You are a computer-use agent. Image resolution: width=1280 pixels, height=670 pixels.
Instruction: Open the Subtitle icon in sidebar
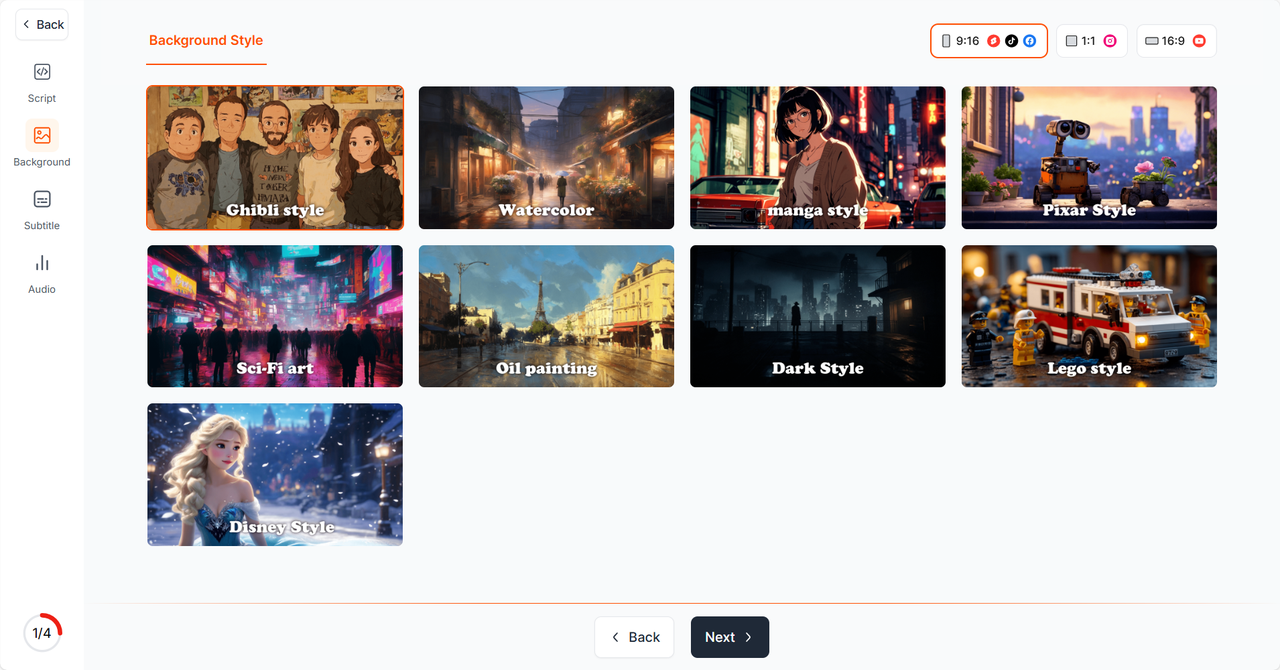coord(42,199)
